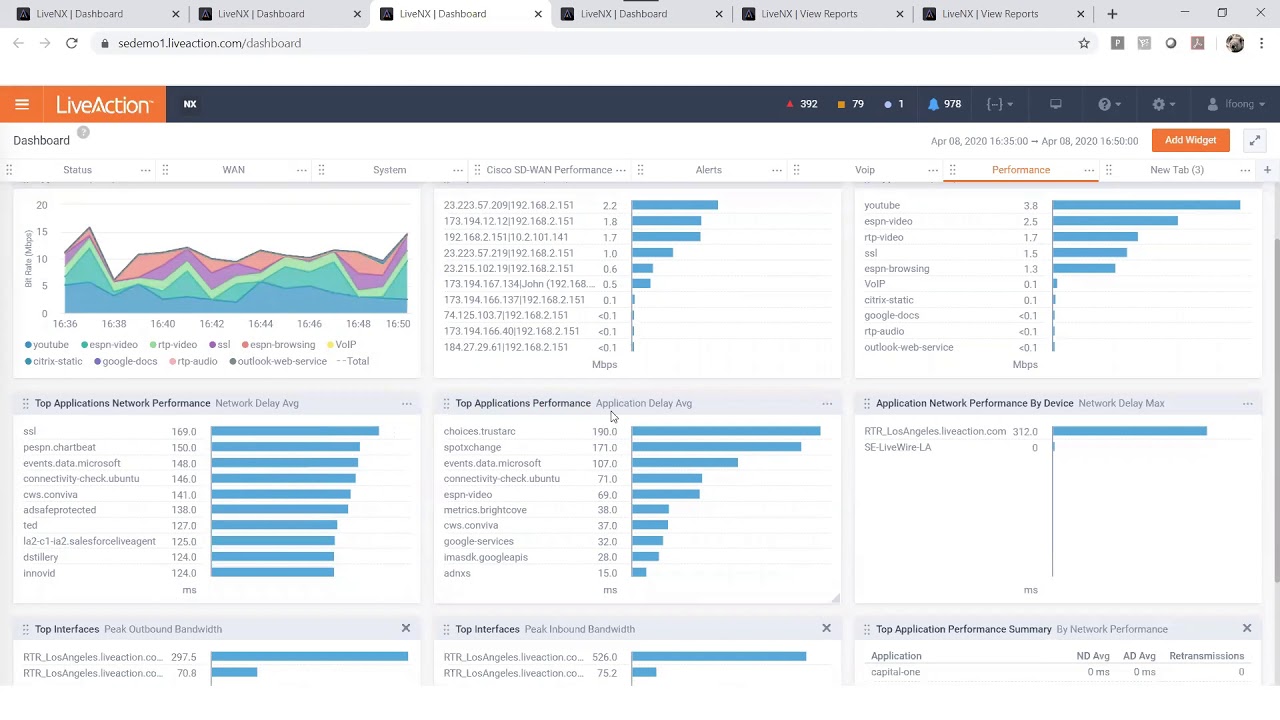
Task: Toggle citrix-static series in chart legend
Action: pyautogui.click(x=54, y=361)
